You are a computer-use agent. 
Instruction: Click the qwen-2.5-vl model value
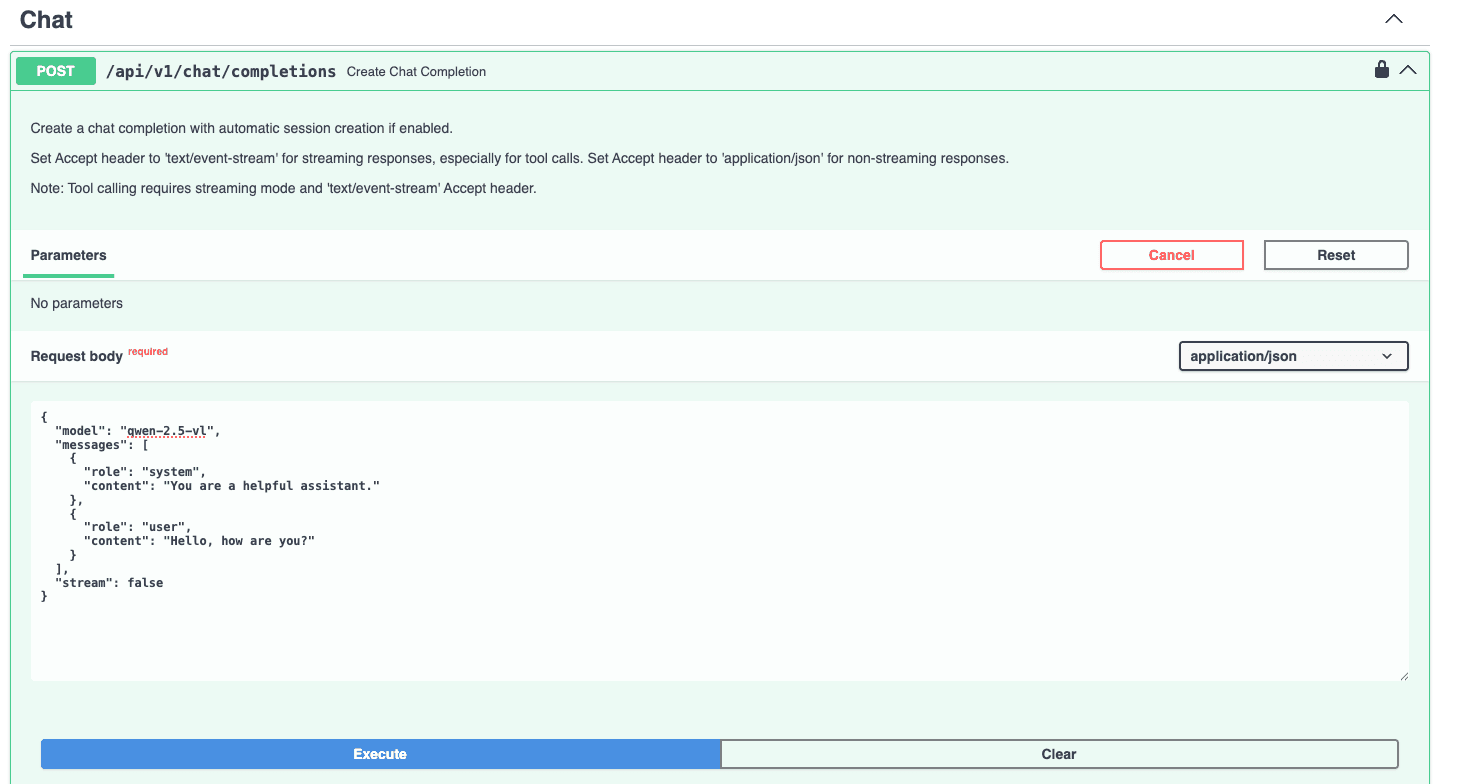click(x=168, y=430)
